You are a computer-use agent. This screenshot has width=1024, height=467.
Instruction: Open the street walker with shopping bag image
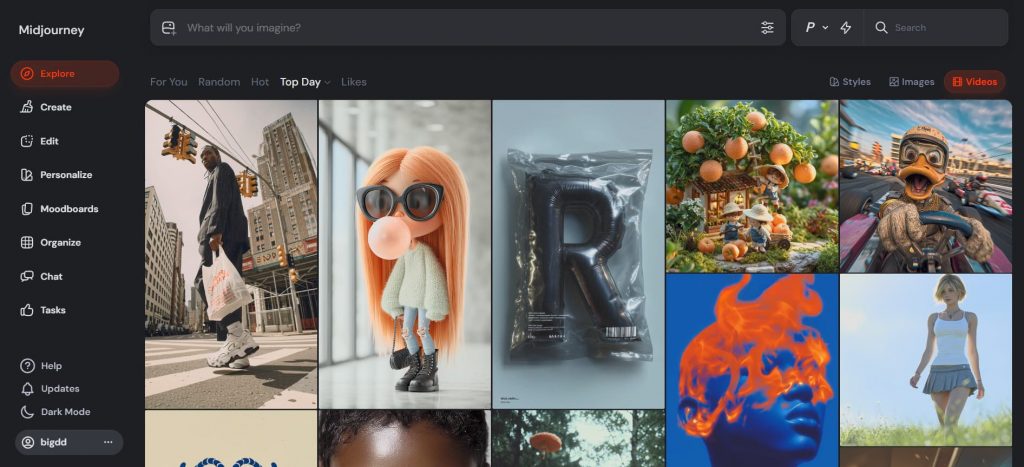[x=231, y=254]
